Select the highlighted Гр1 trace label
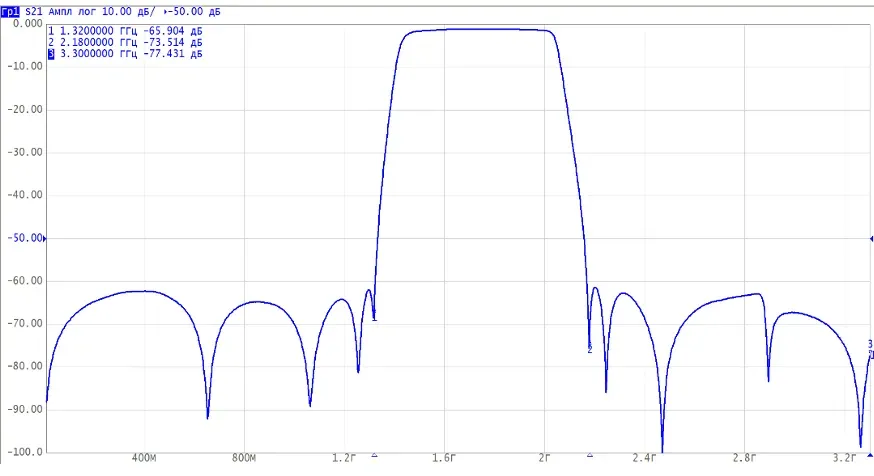The image size is (874, 476). coord(11,12)
